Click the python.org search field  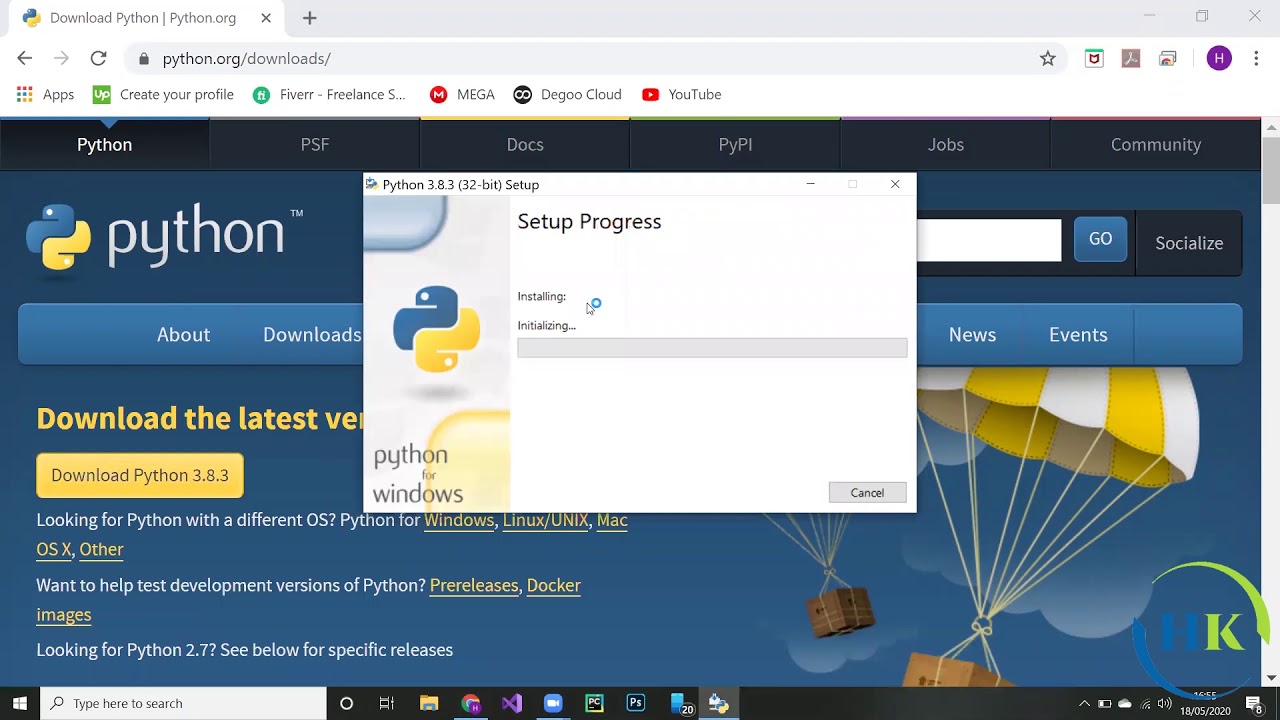pyautogui.click(x=988, y=240)
